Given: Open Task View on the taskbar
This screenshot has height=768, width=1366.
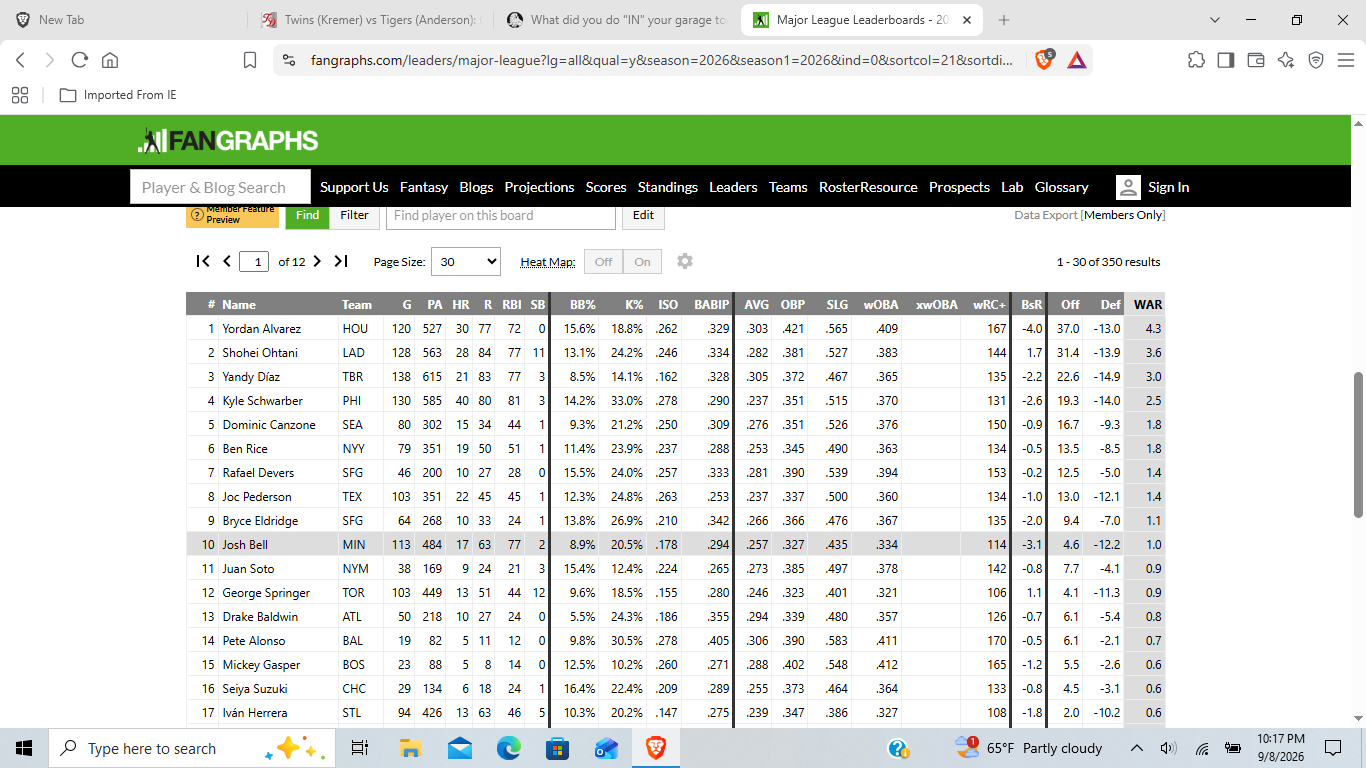Looking at the screenshot, I should point(360,748).
